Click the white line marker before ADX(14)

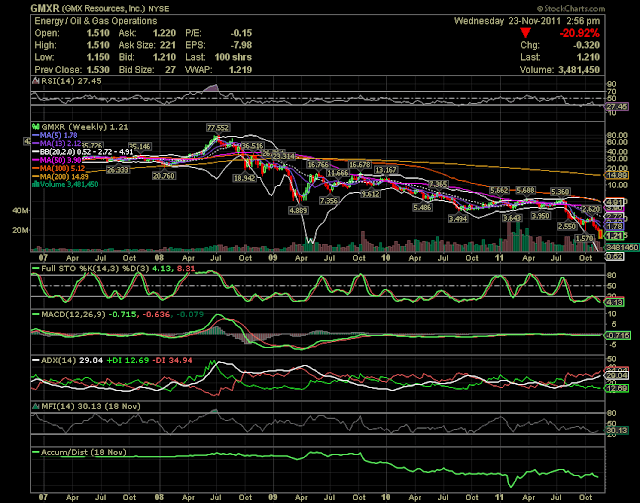[x=36, y=361]
